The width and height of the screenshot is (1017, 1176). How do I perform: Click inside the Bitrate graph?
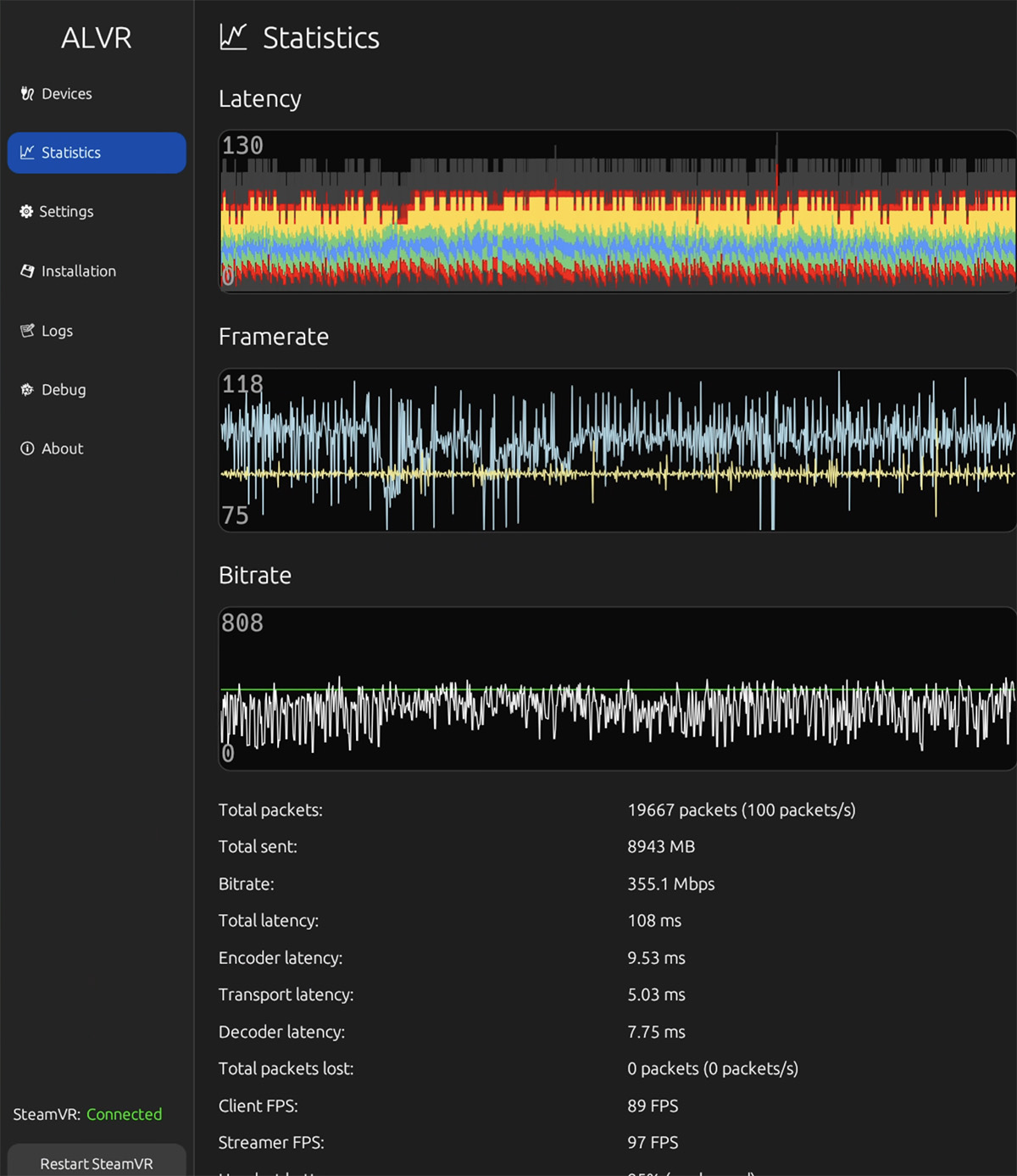point(617,688)
